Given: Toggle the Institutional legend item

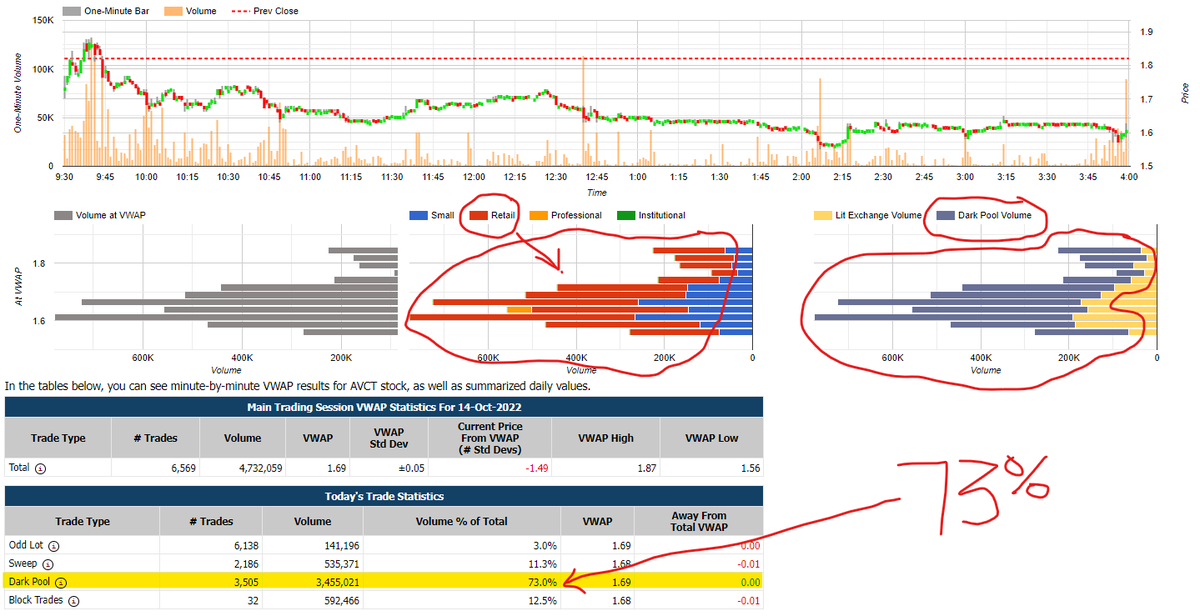Looking at the screenshot, I should [649, 215].
